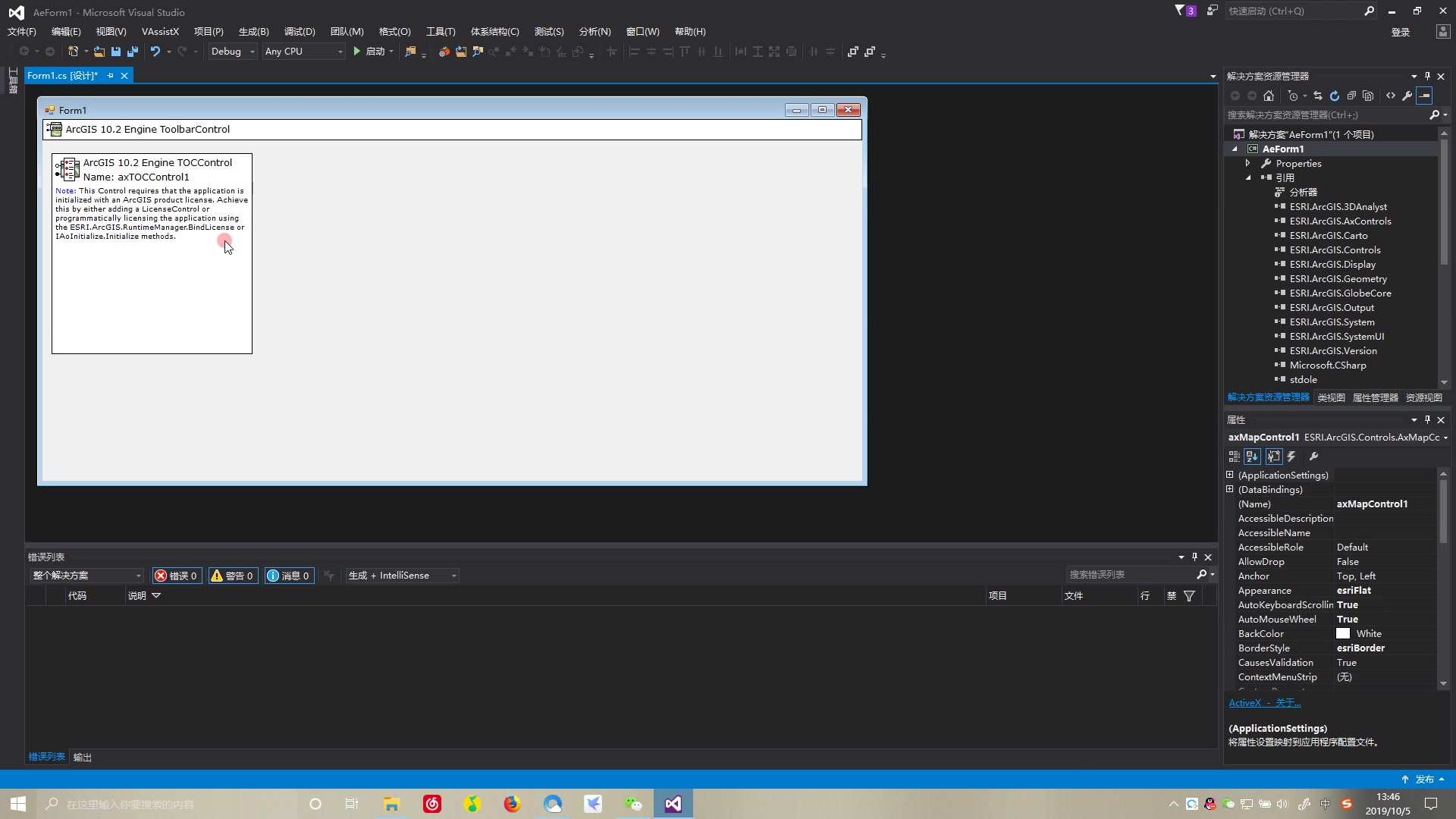
Task: Open Firefox from the Windows taskbar
Action: point(513,804)
